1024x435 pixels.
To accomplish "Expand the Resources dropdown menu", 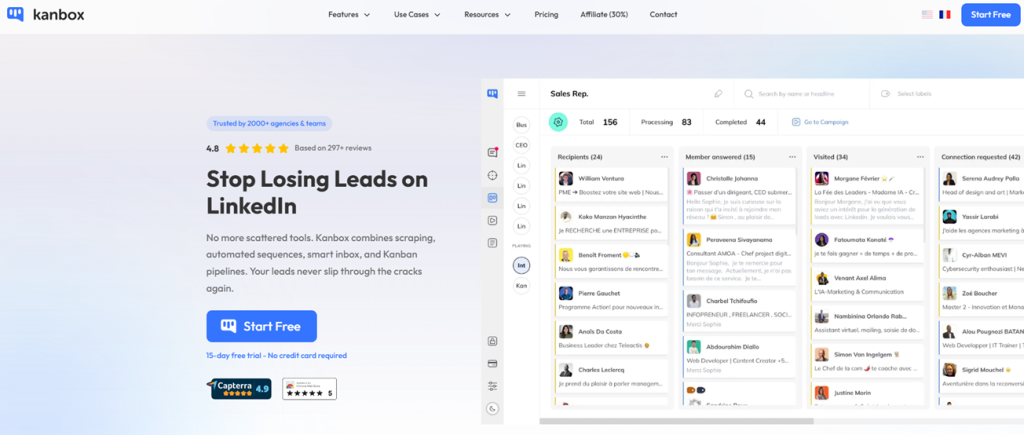I will (487, 14).
